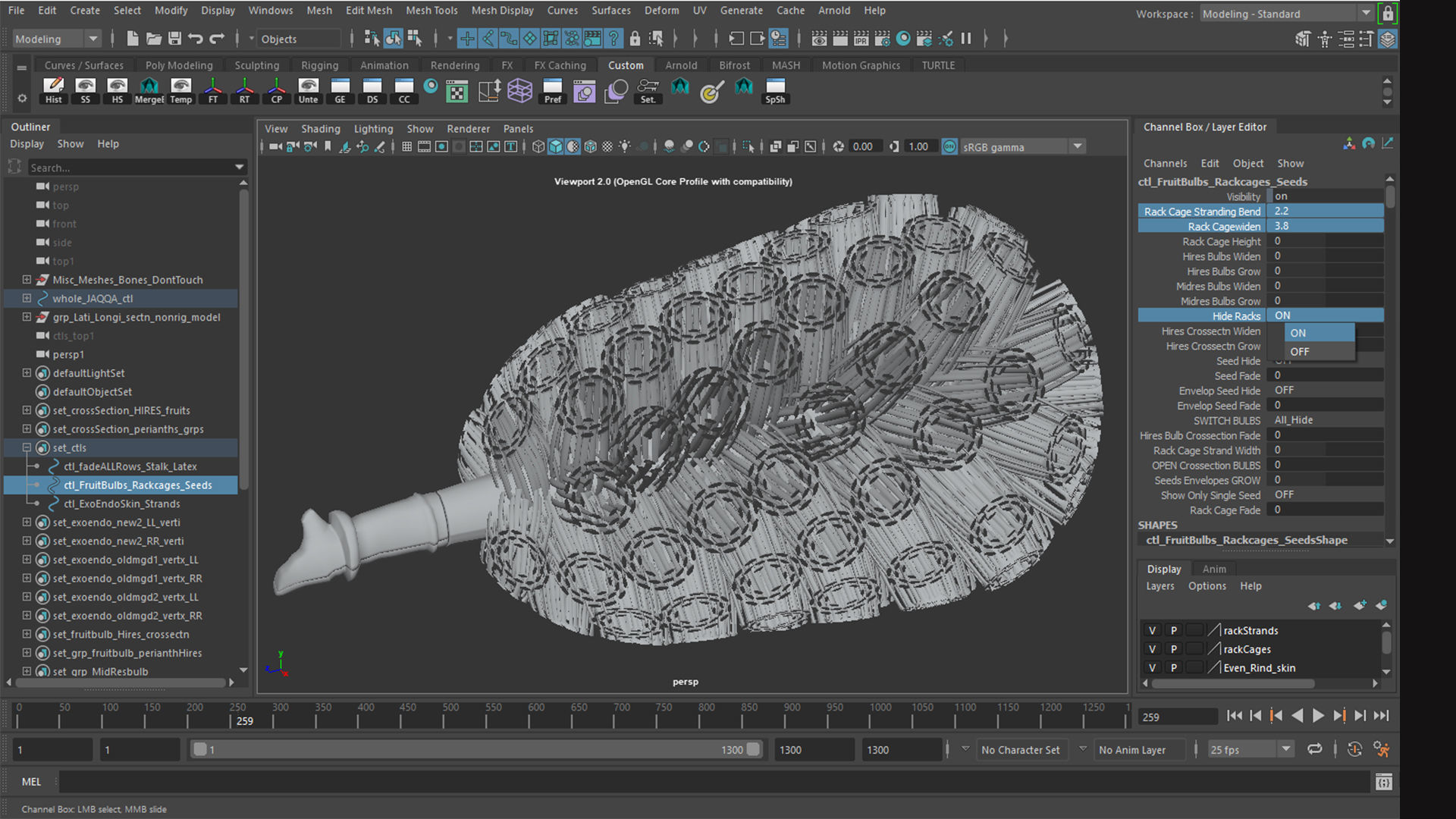The width and height of the screenshot is (1456, 819).
Task: Switch to the Poly Modeling shelf tab
Action: click(x=179, y=65)
